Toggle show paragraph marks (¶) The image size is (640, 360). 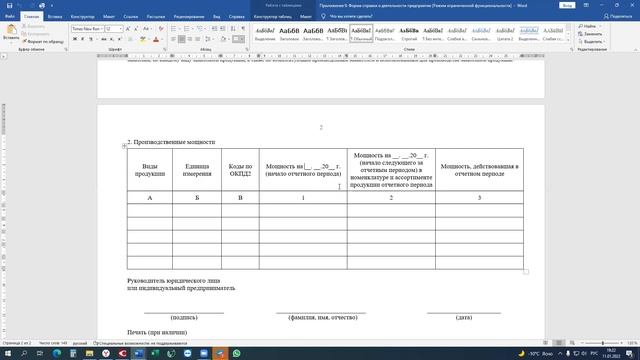tap(243, 29)
